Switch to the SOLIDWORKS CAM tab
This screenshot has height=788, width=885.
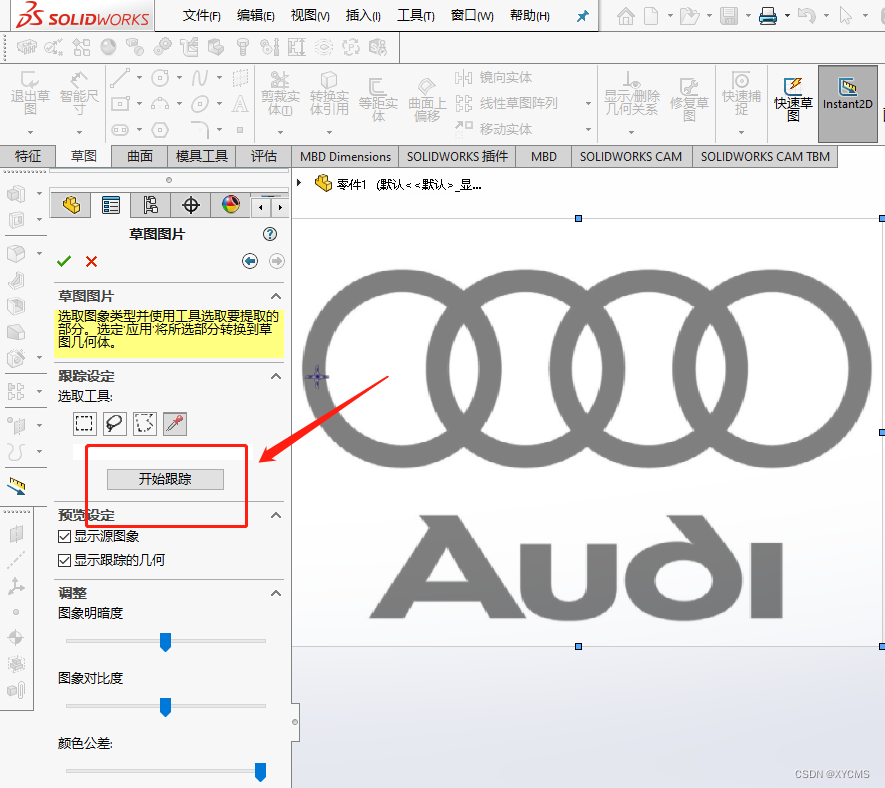(x=631, y=157)
